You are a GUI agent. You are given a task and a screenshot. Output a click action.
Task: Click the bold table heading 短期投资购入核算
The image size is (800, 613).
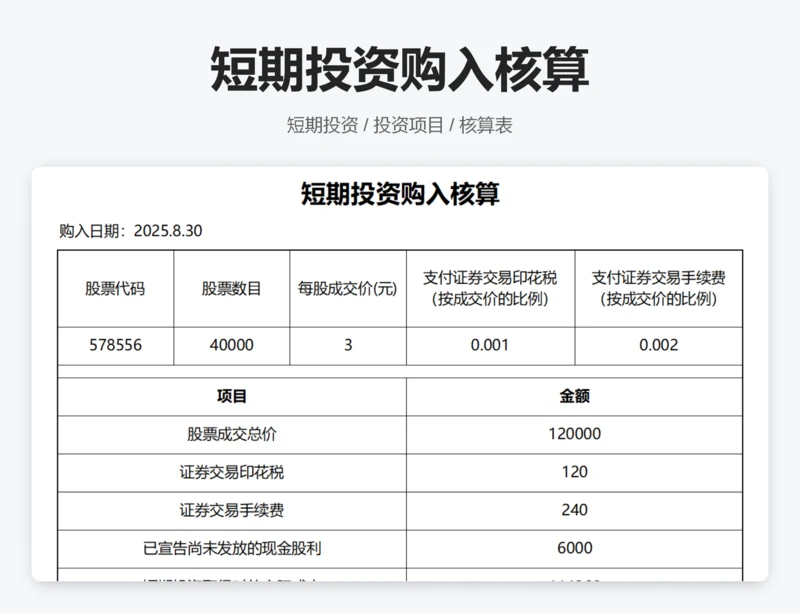click(x=400, y=194)
